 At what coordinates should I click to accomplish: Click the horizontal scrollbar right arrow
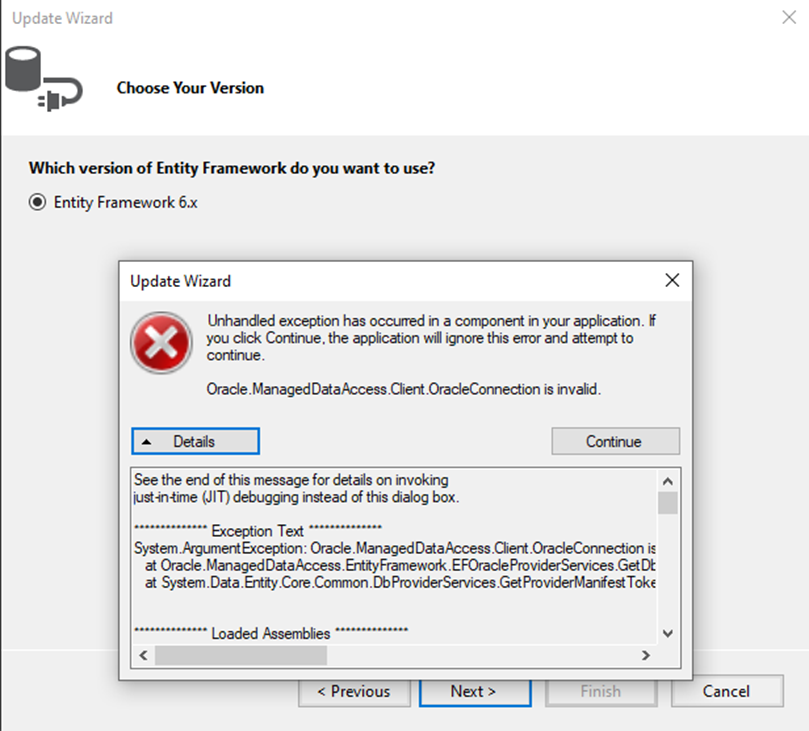click(x=645, y=656)
